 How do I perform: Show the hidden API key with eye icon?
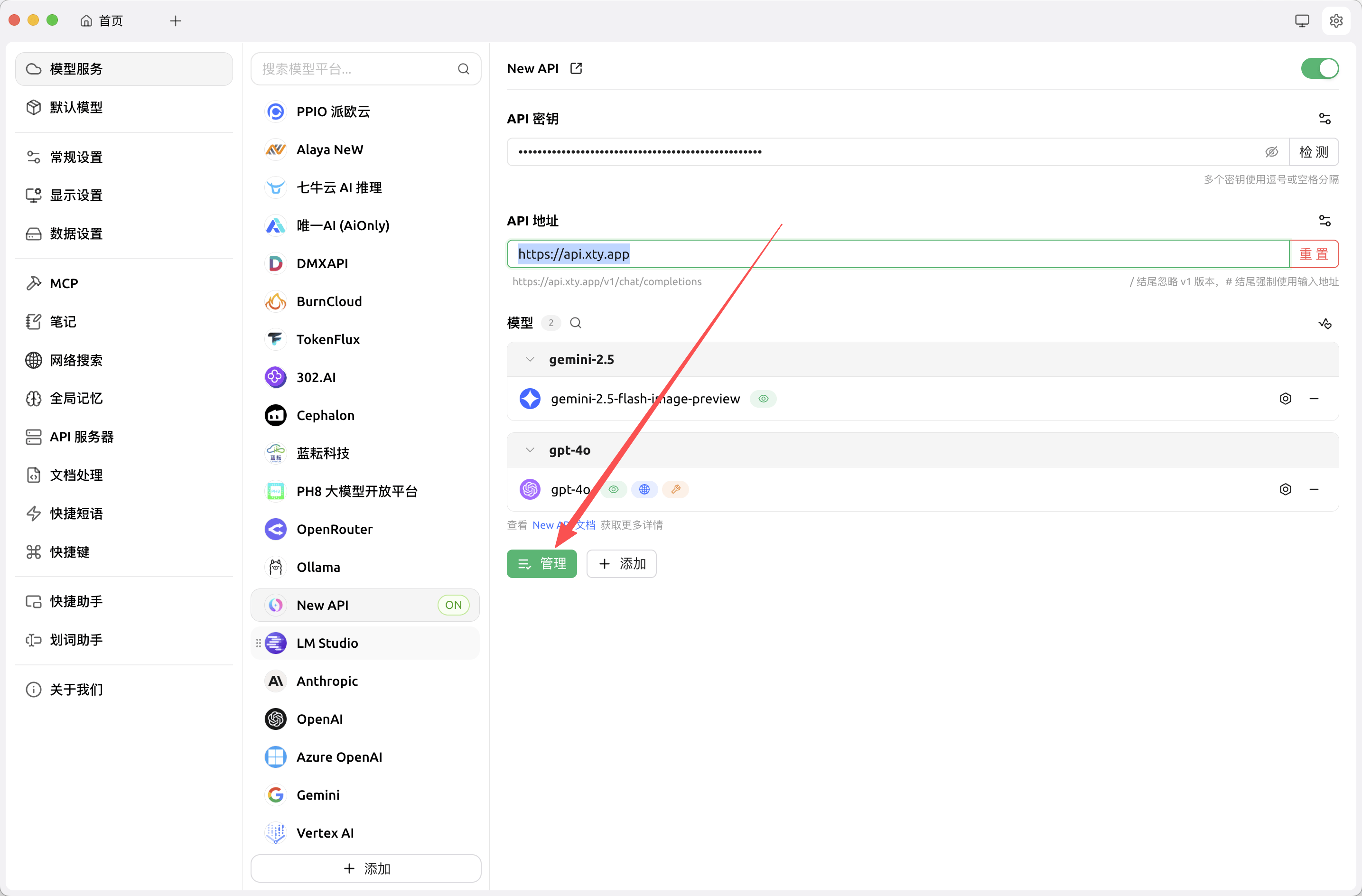[1271, 151]
